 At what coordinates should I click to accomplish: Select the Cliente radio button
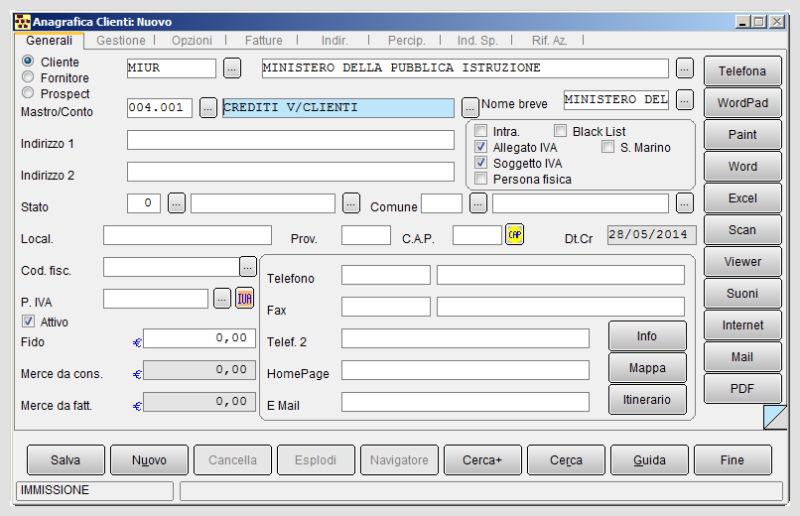(x=28, y=61)
